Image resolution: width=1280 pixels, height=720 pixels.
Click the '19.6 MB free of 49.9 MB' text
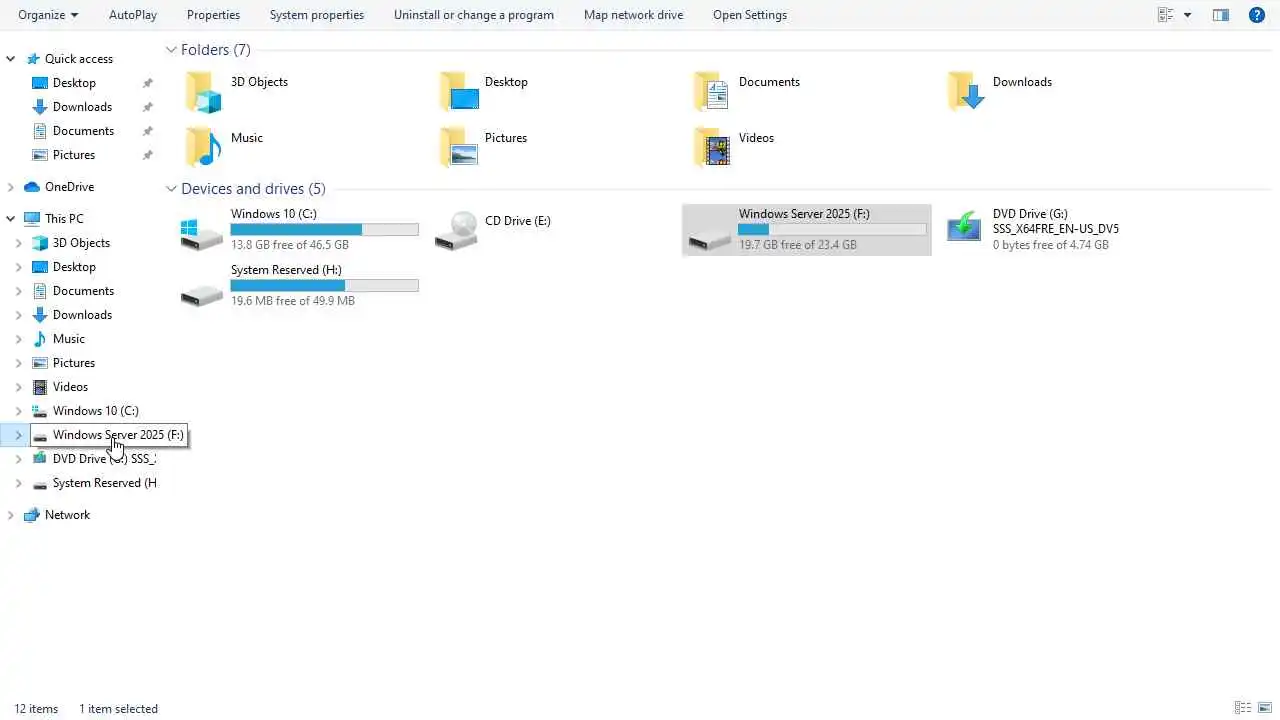293,301
